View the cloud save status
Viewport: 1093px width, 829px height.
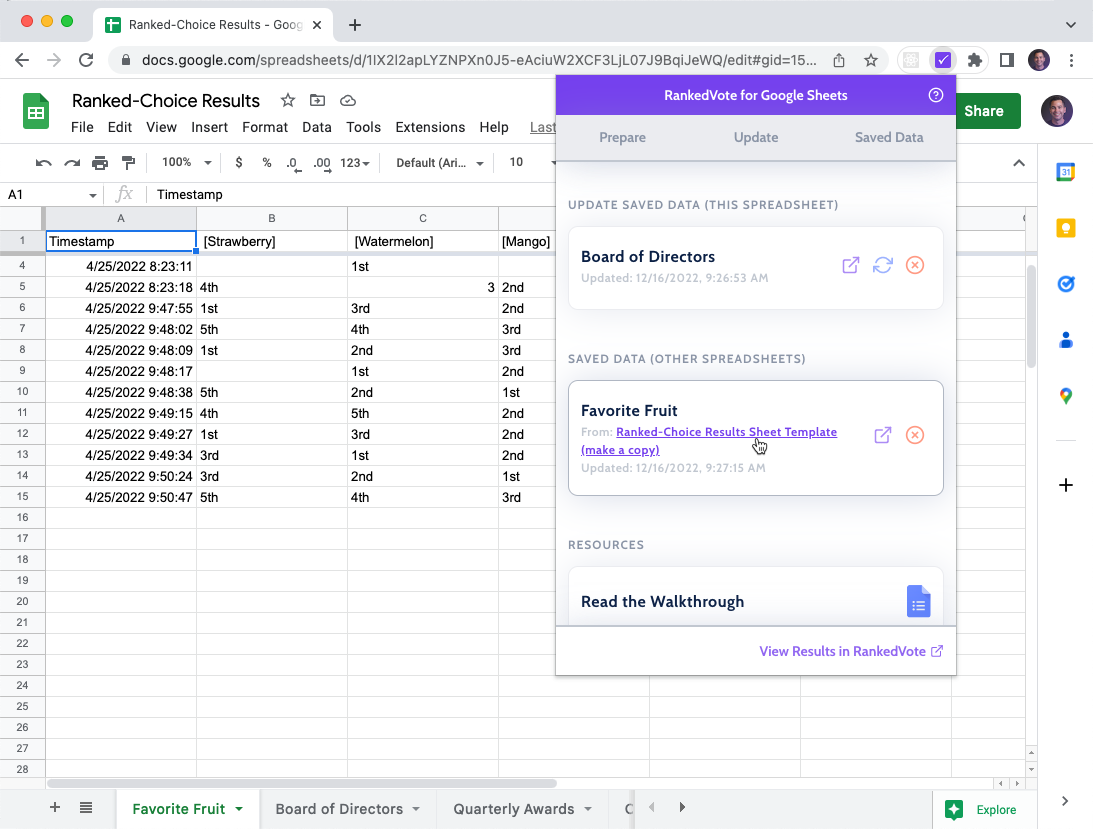click(348, 100)
